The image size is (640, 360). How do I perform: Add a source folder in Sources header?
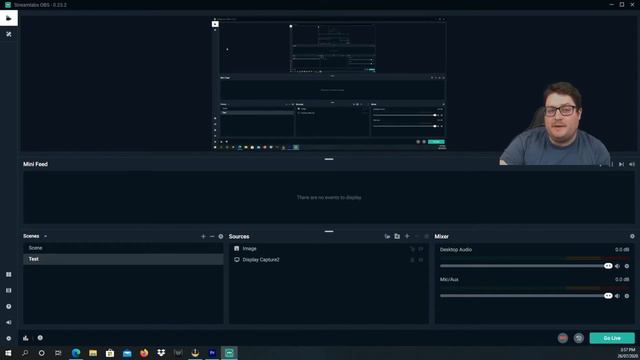pyautogui.click(x=397, y=236)
